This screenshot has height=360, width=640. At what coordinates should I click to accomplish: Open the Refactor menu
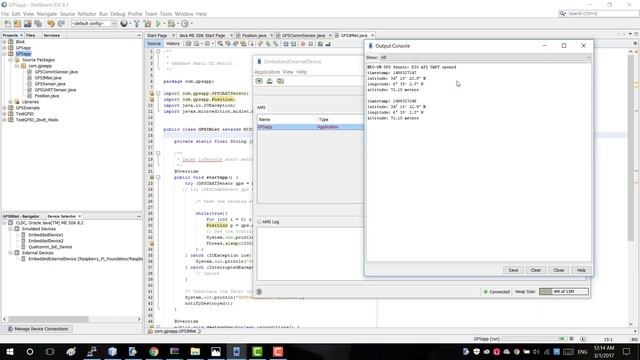tap(87, 14)
